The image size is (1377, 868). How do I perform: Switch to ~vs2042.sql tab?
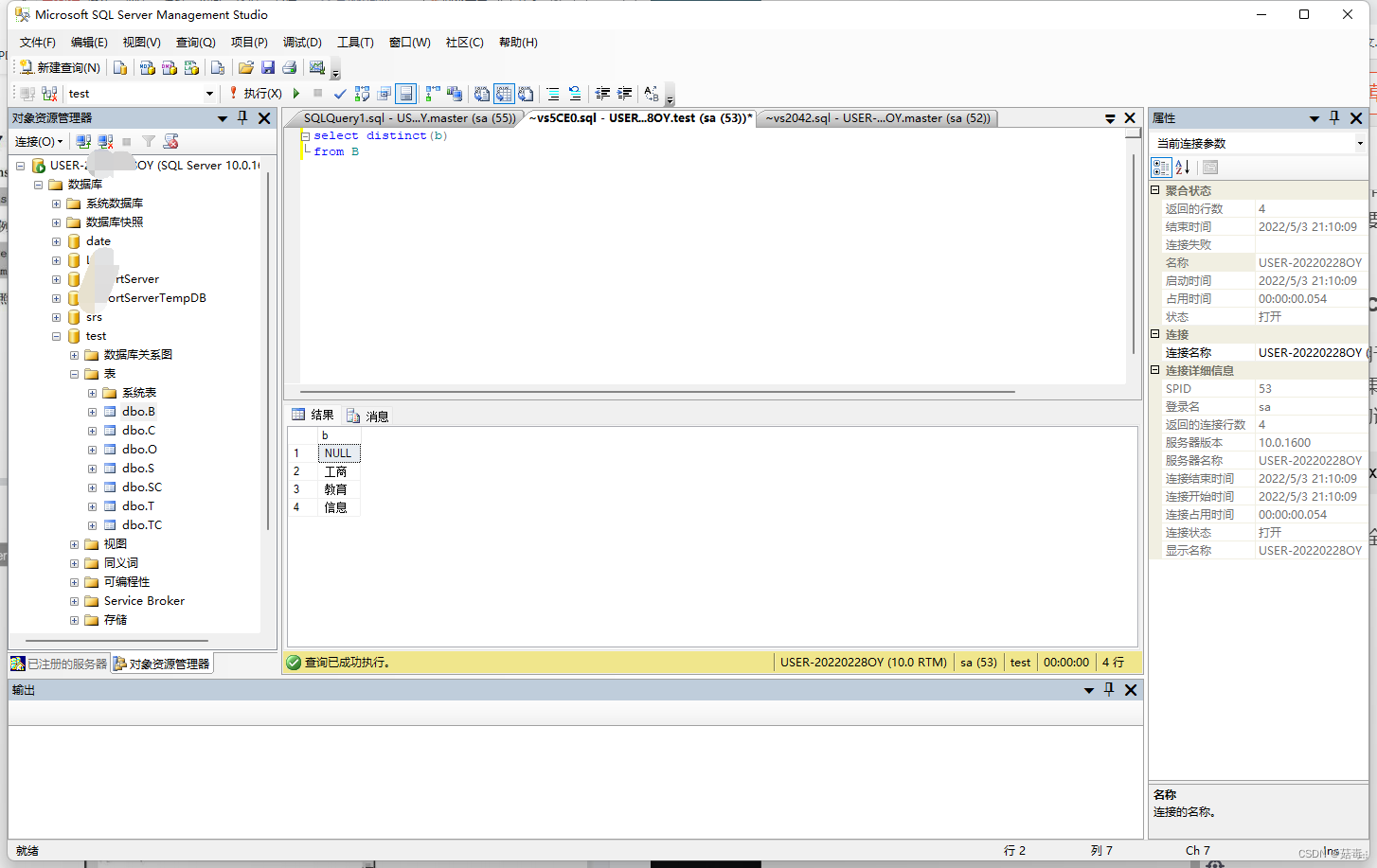click(x=877, y=118)
